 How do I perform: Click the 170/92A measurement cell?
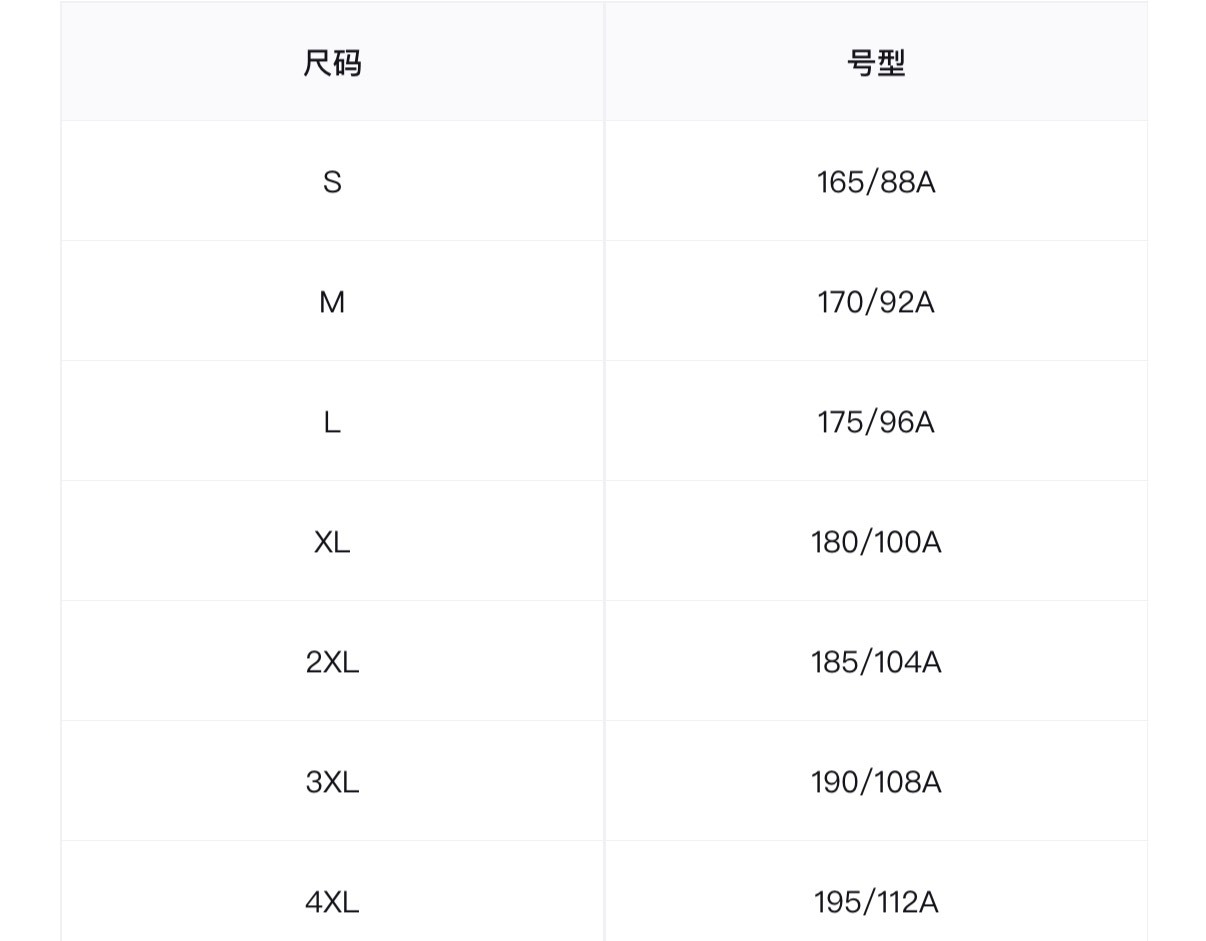[x=876, y=302]
